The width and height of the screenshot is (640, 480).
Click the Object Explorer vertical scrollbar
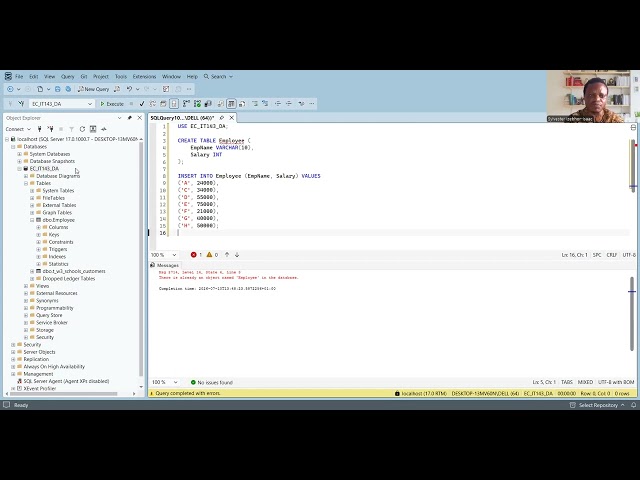[x=141, y=261]
